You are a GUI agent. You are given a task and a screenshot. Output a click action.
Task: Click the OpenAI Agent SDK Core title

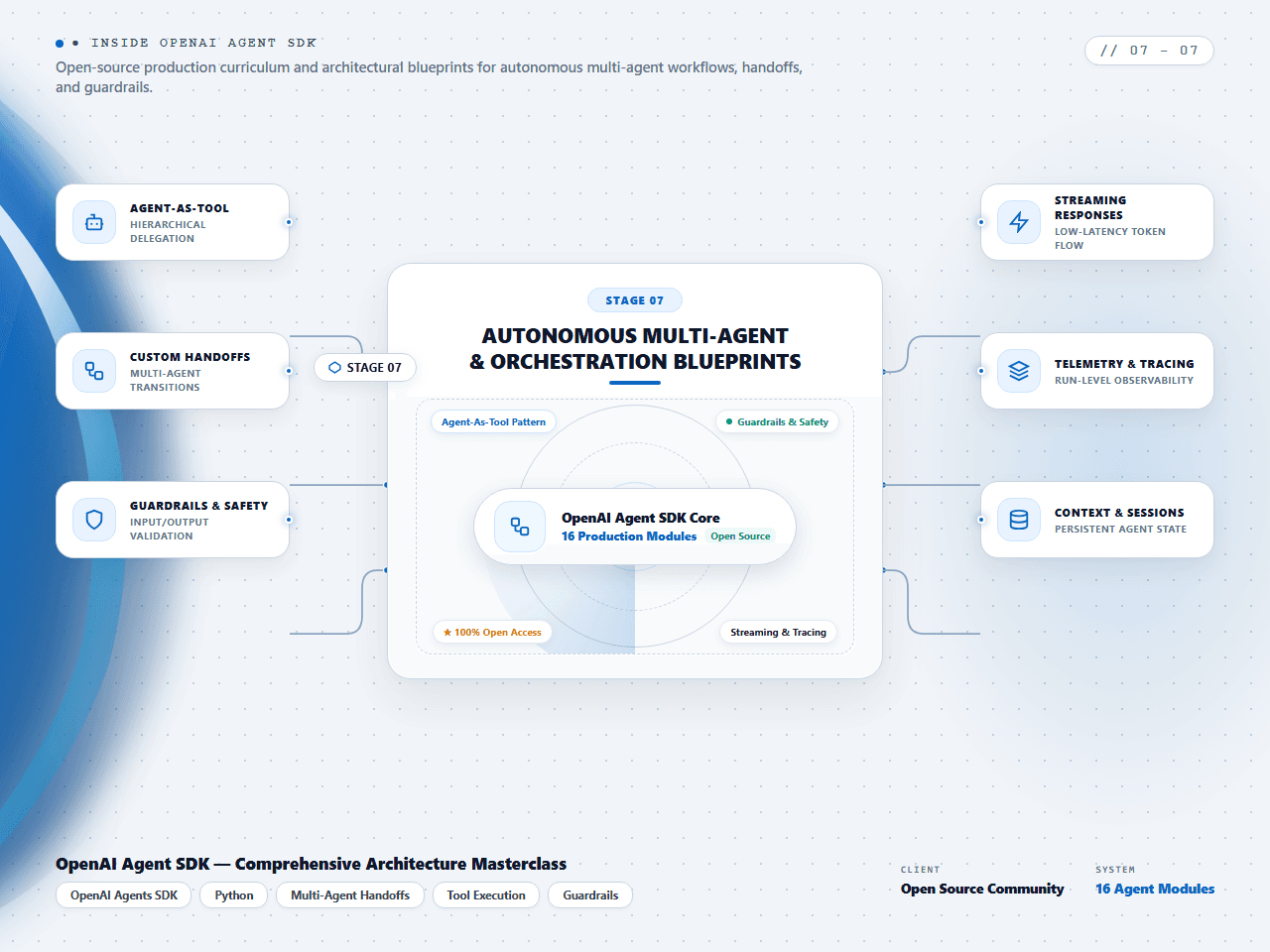point(641,518)
